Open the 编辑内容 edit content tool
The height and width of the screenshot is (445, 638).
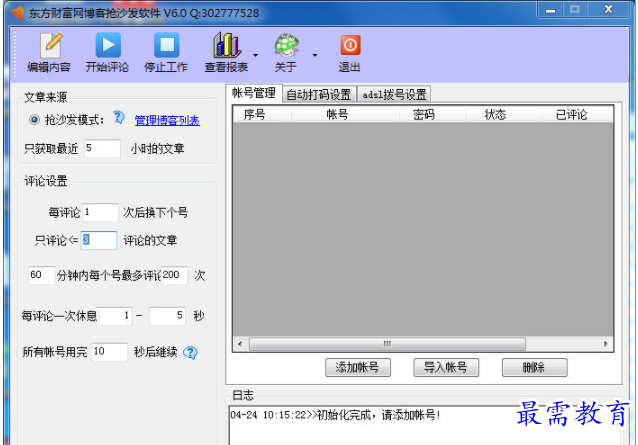pyautogui.click(x=49, y=52)
